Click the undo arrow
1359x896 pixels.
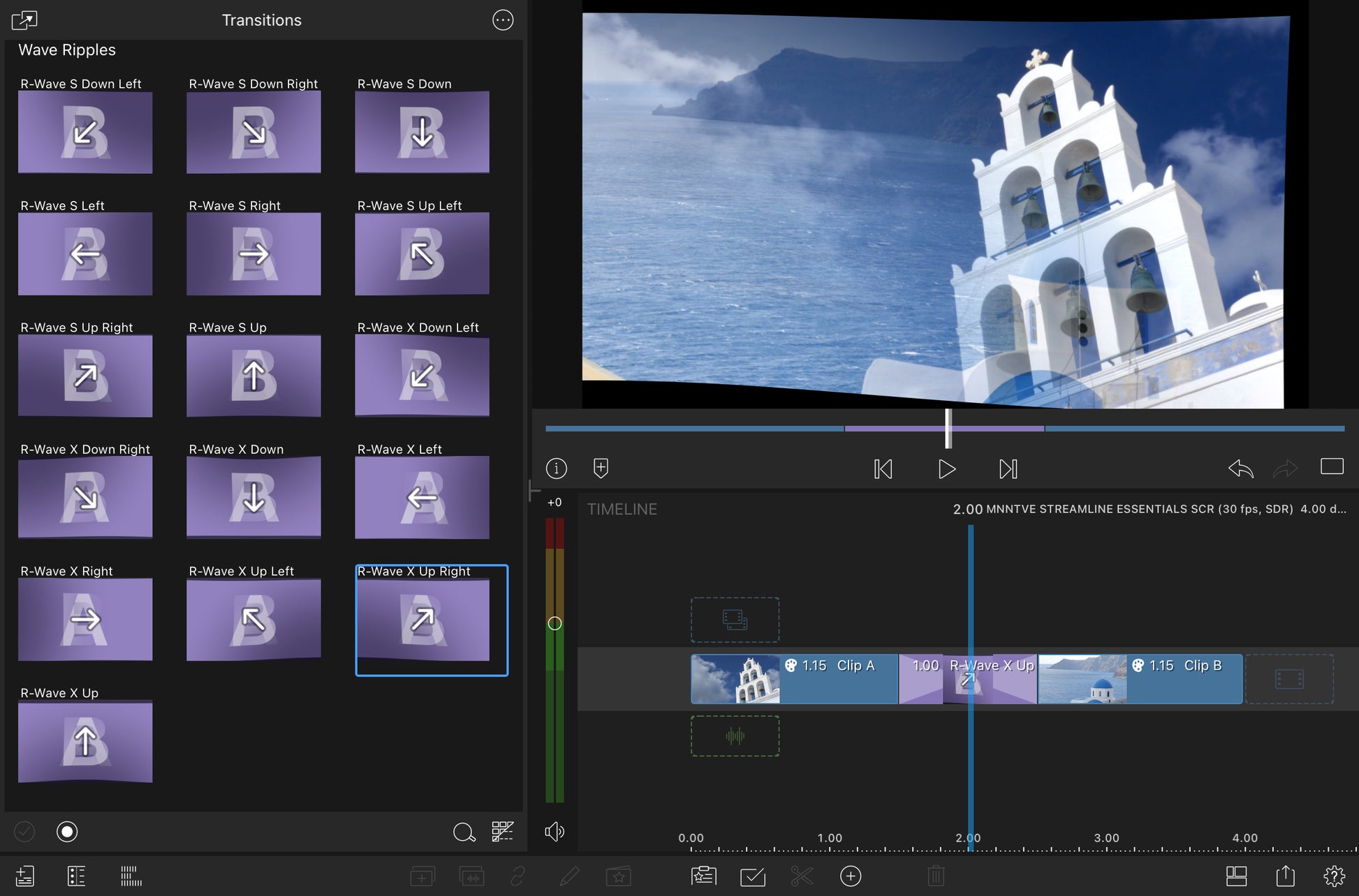pyautogui.click(x=1240, y=468)
